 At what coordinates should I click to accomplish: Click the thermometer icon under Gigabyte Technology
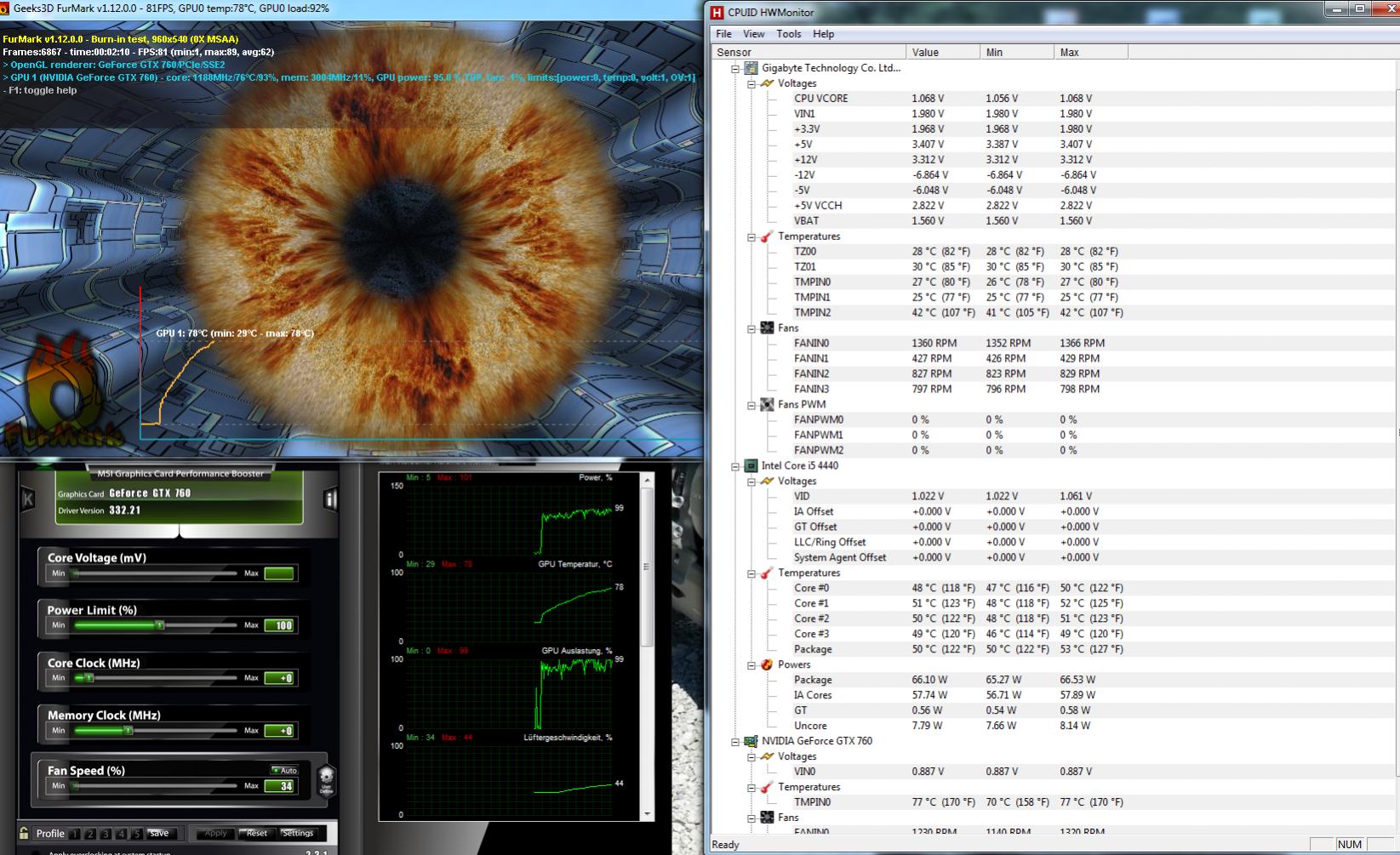tap(767, 237)
